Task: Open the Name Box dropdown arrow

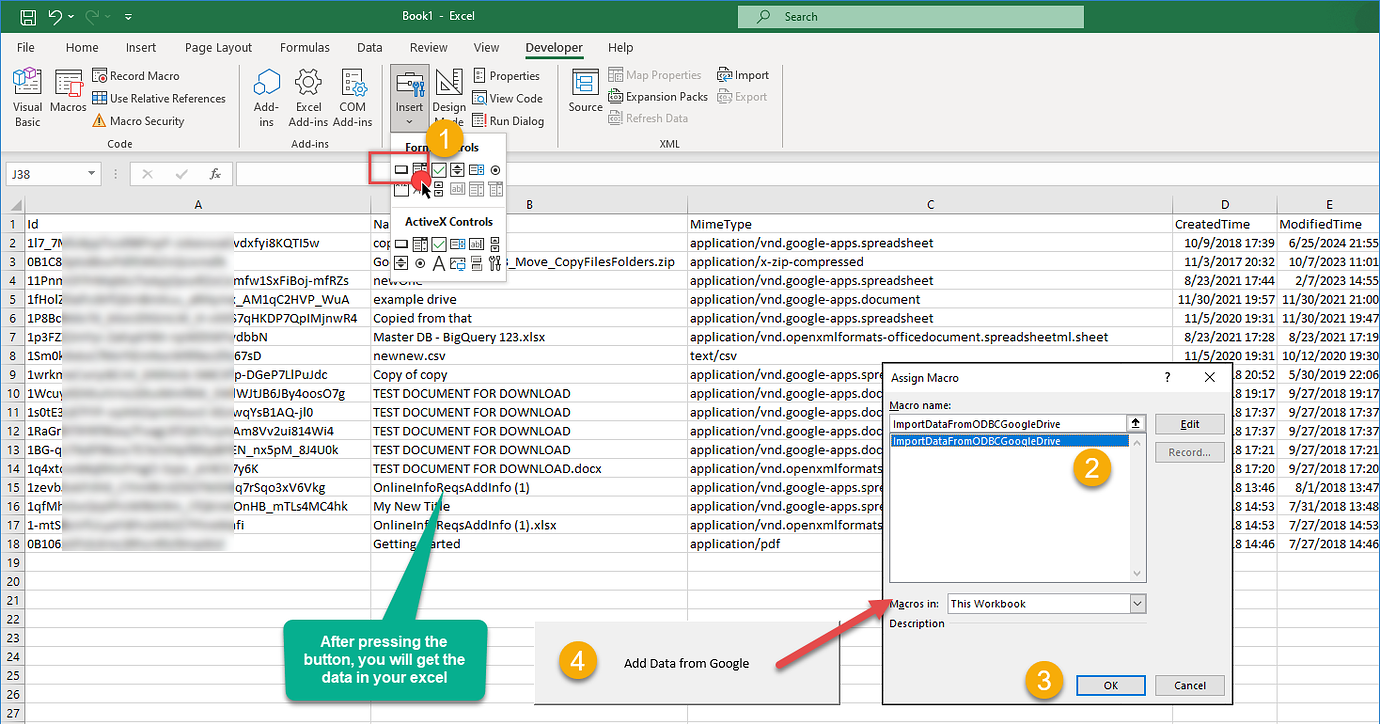Action: (x=91, y=172)
